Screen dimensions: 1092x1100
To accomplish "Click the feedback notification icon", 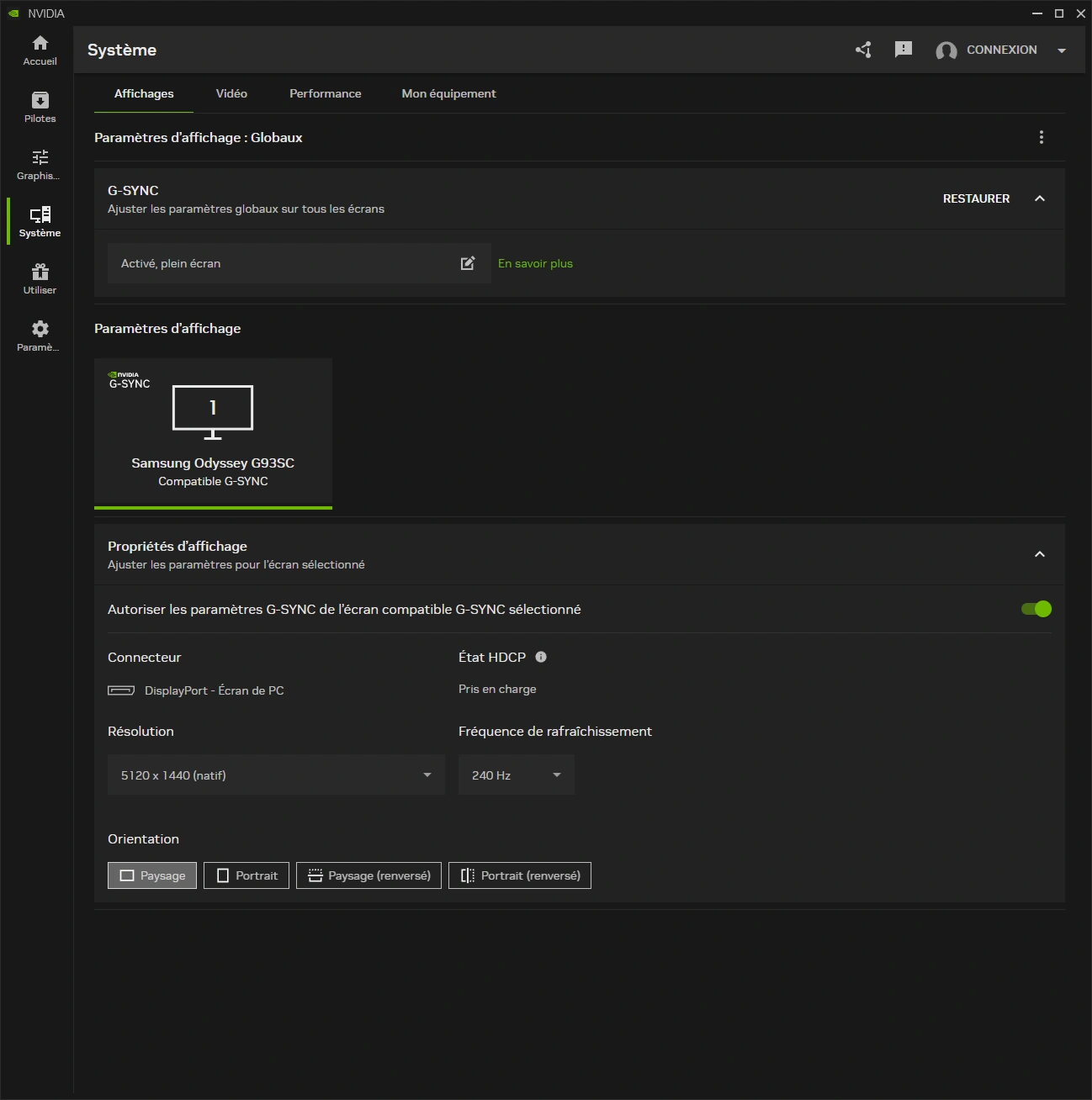I will tap(904, 50).
